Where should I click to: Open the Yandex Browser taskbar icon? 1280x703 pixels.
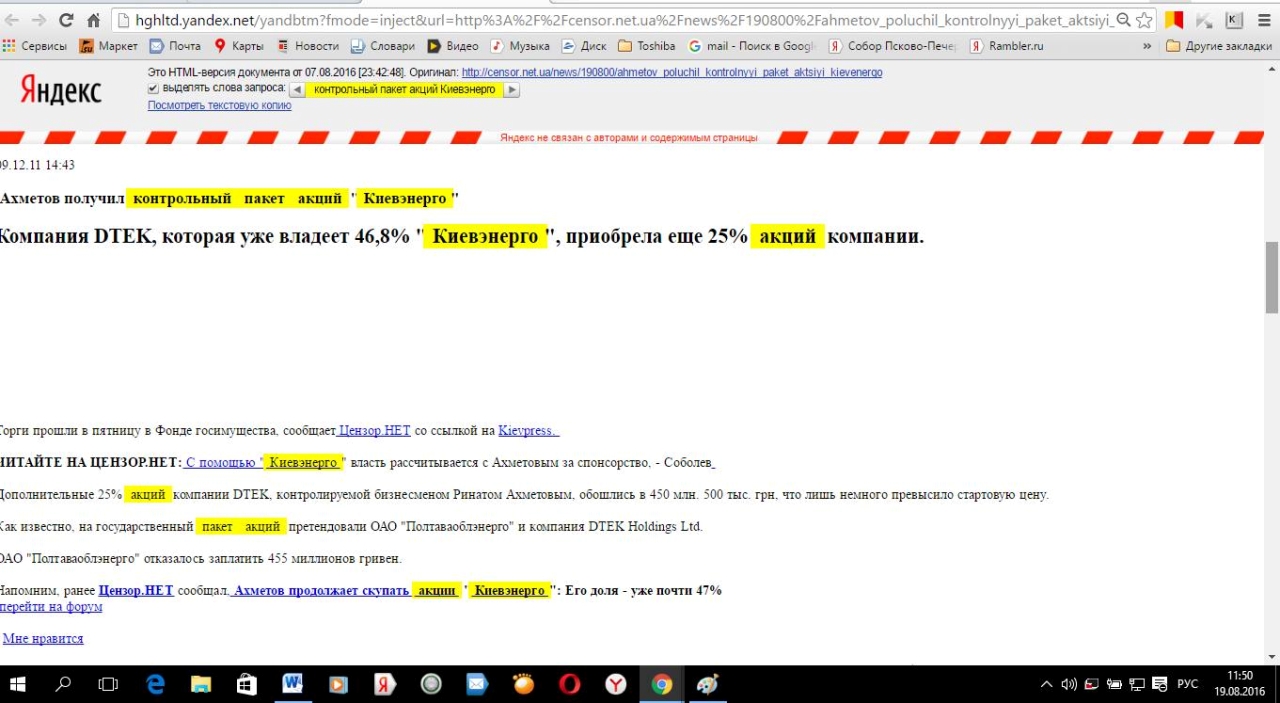616,684
